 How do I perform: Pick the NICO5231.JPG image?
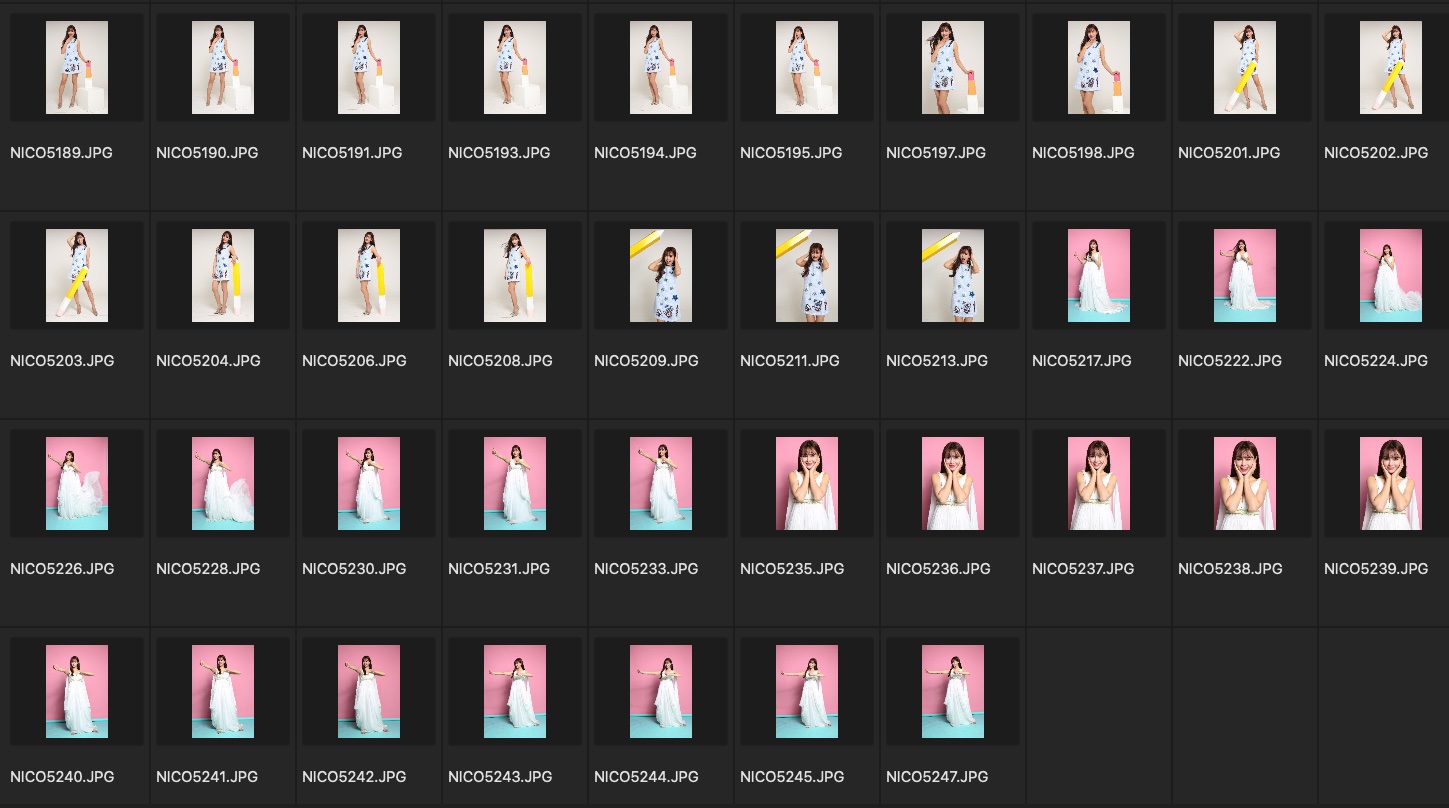(515, 484)
